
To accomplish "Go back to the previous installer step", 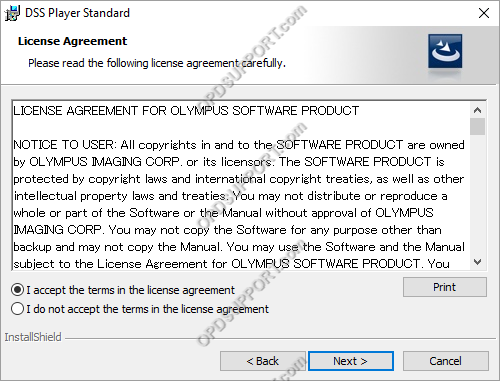I will point(263,361).
